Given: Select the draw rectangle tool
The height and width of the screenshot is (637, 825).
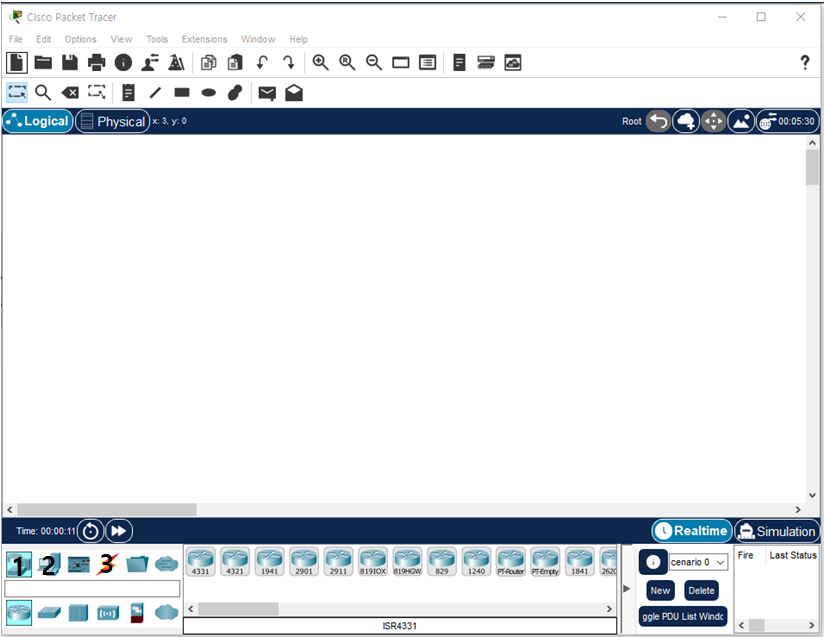Looking at the screenshot, I should pyautogui.click(x=182, y=93).
